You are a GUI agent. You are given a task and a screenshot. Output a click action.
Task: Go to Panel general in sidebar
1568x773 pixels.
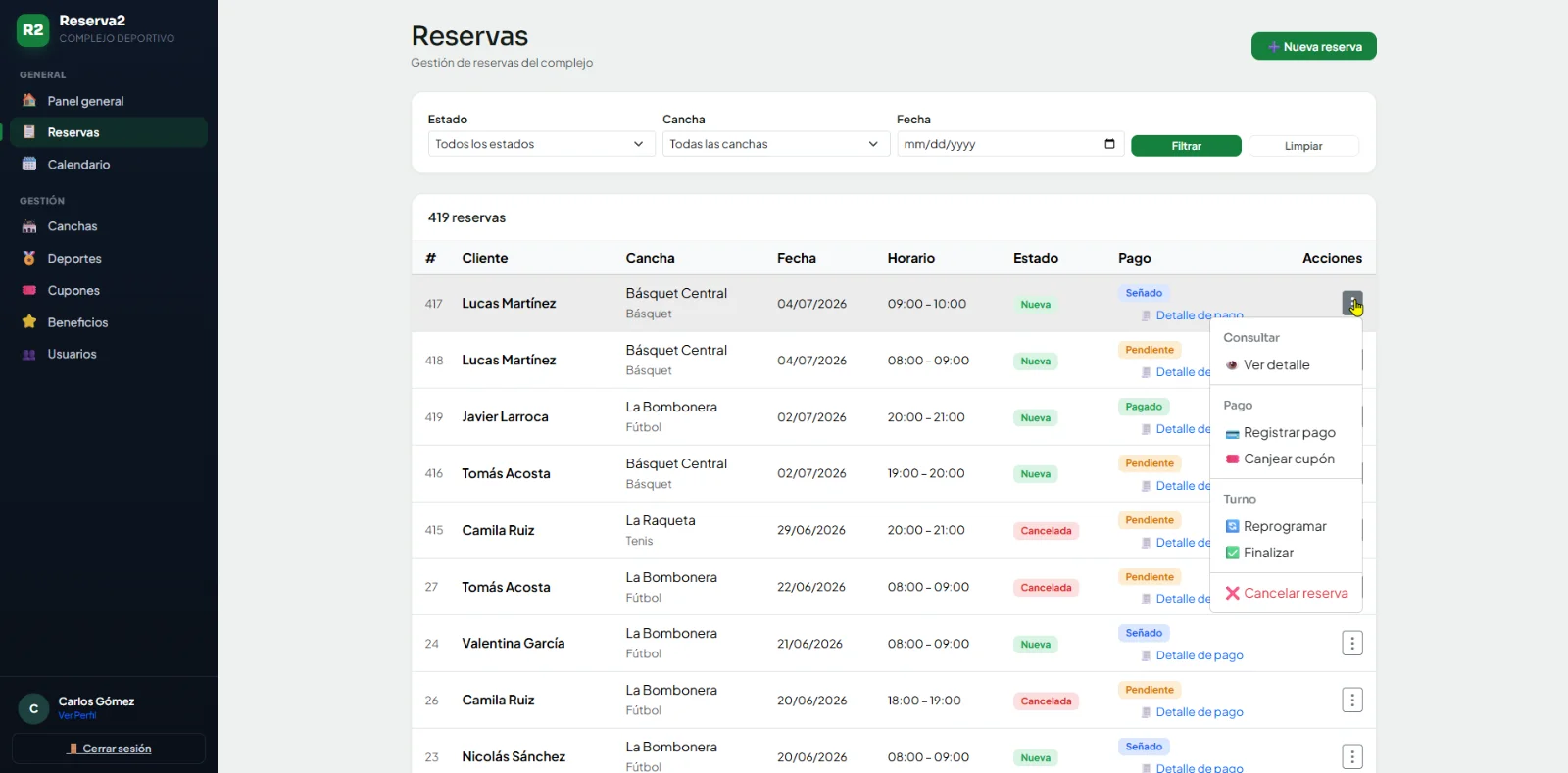tap(108, 101)
